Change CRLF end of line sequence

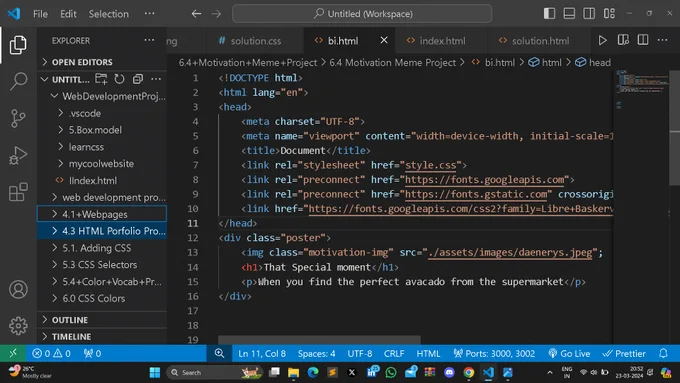coord(394,354)
